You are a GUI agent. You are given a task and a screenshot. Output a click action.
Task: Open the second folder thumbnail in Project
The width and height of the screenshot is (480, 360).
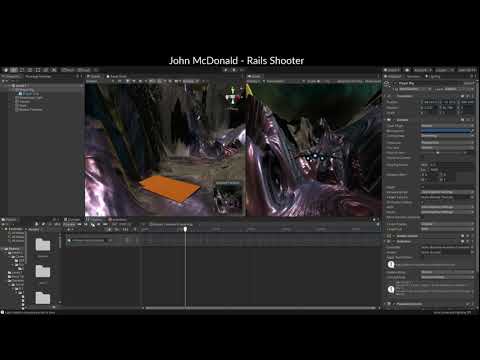pos(43,272)
